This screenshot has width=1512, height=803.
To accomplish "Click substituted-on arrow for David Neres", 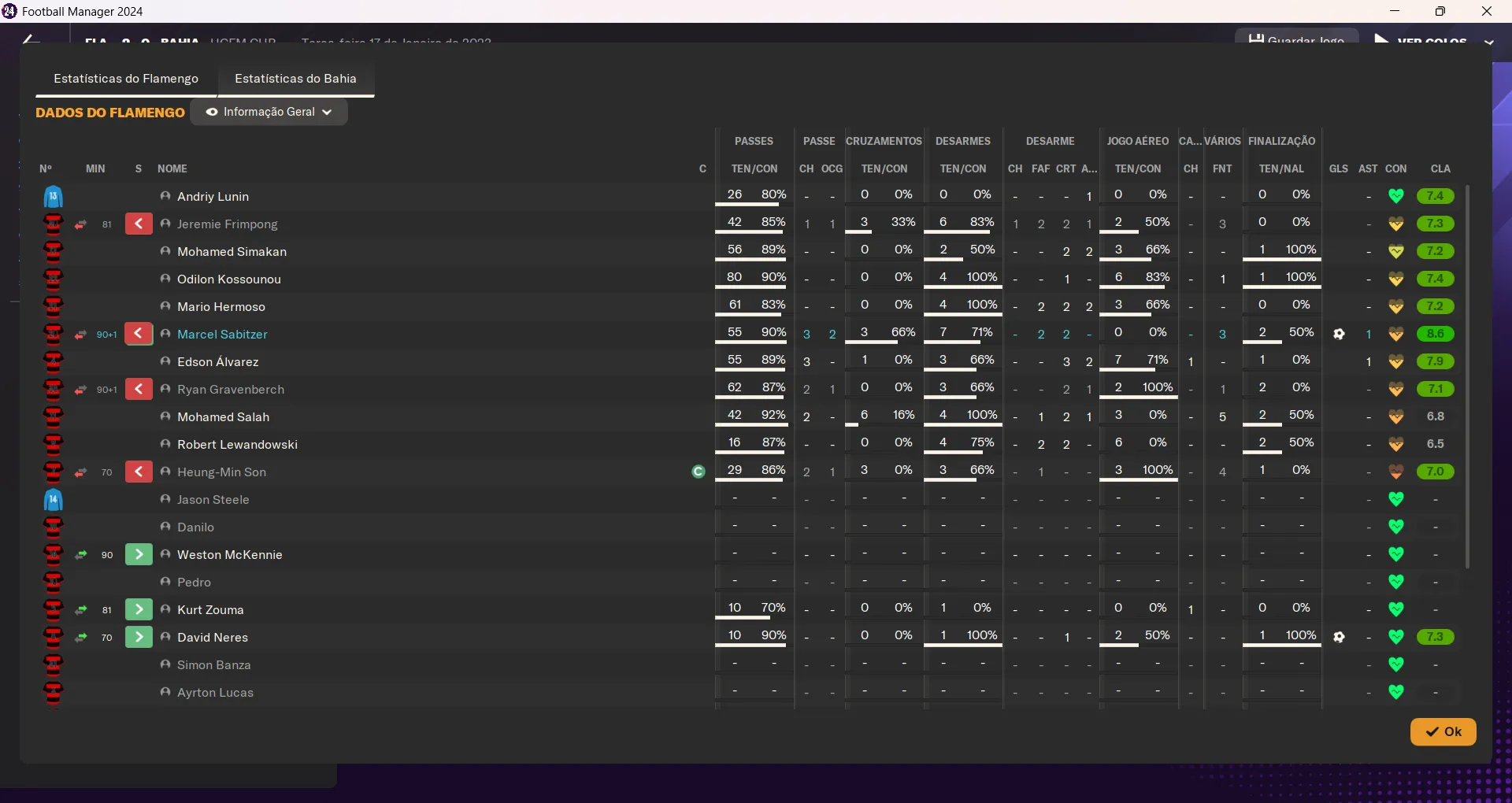I will (x=139, y=638).
